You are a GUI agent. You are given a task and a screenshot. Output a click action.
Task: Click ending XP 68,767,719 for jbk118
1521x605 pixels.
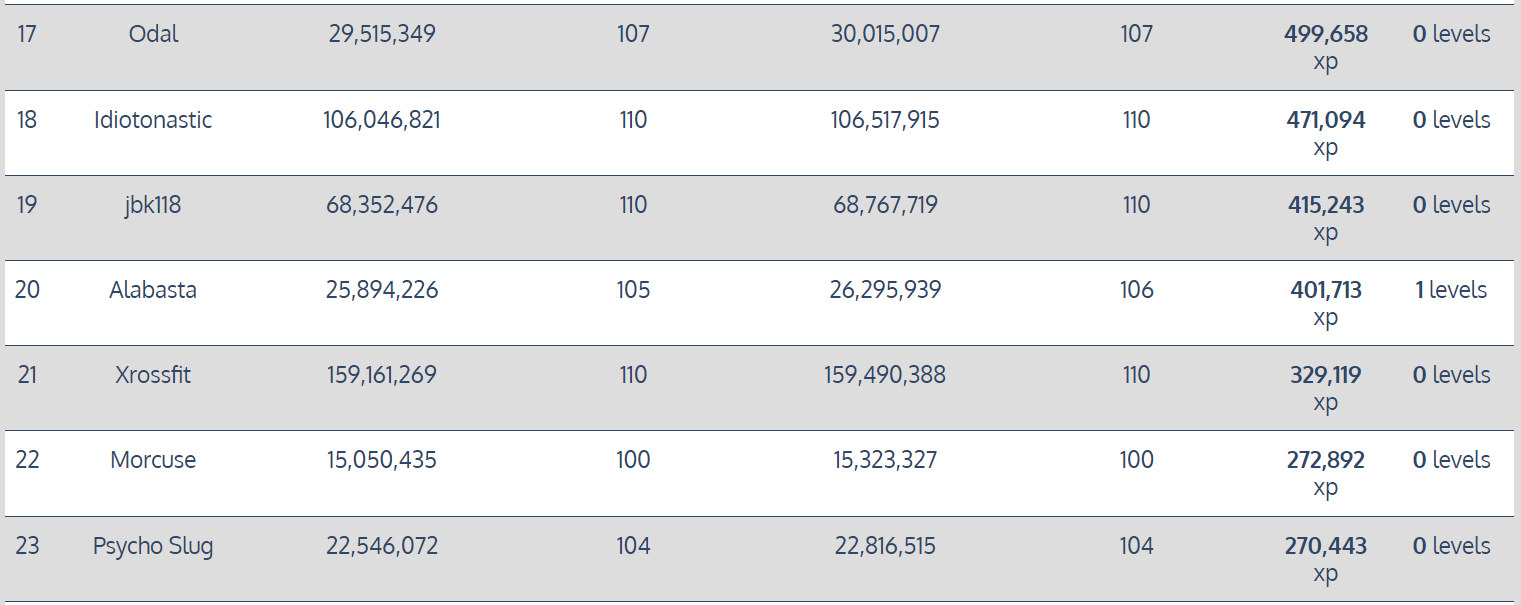(x=885, y=205)
